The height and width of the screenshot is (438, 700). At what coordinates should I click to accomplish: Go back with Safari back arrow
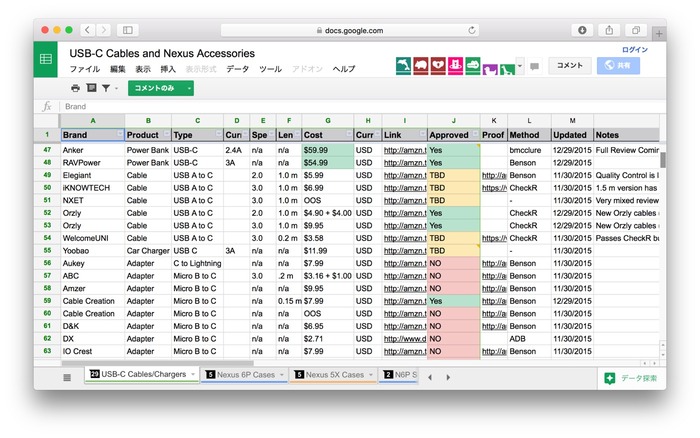click(88, 30)
